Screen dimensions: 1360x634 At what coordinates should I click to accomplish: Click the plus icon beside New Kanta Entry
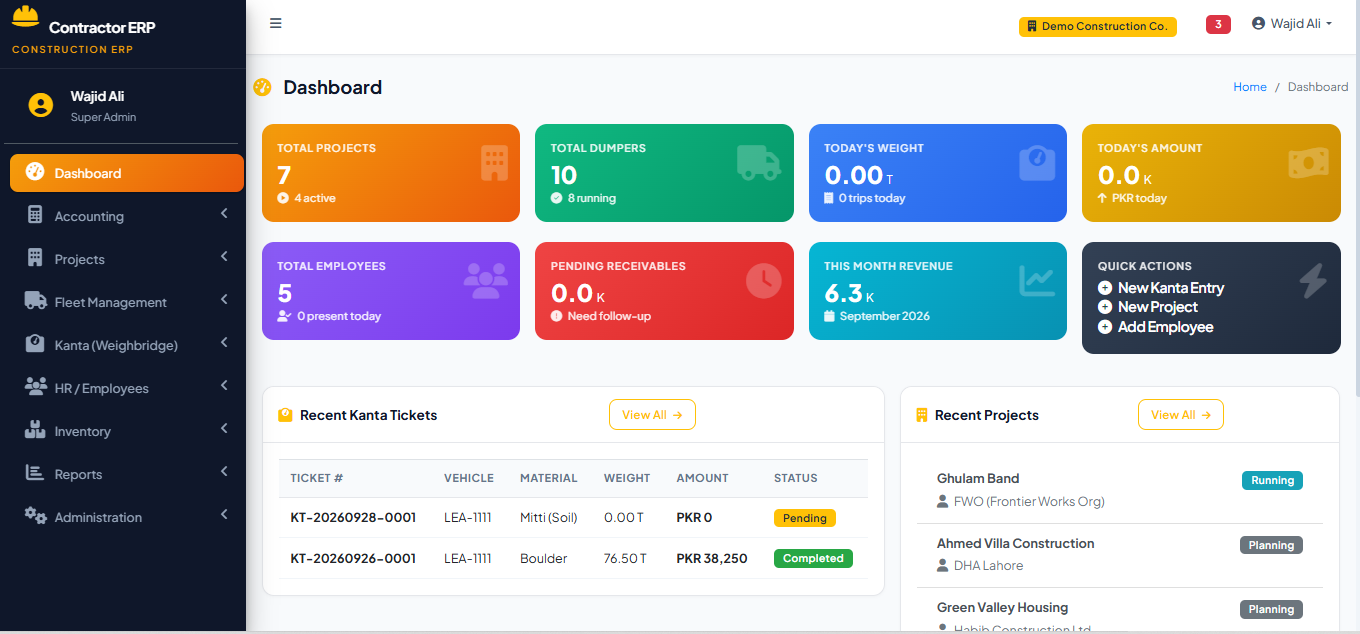pos(1105,288)
